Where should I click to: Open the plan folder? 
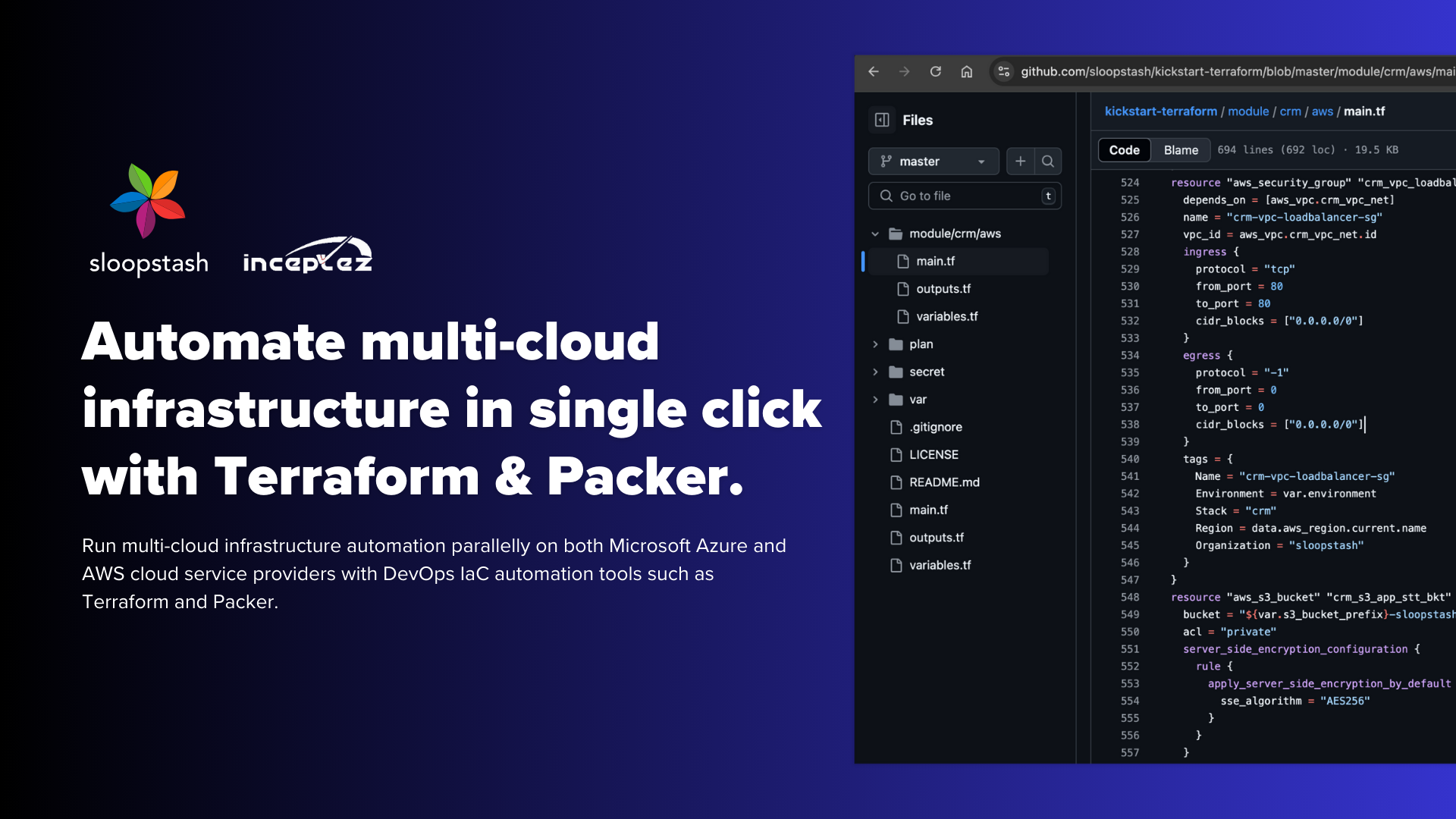click(x=921, y=344)
